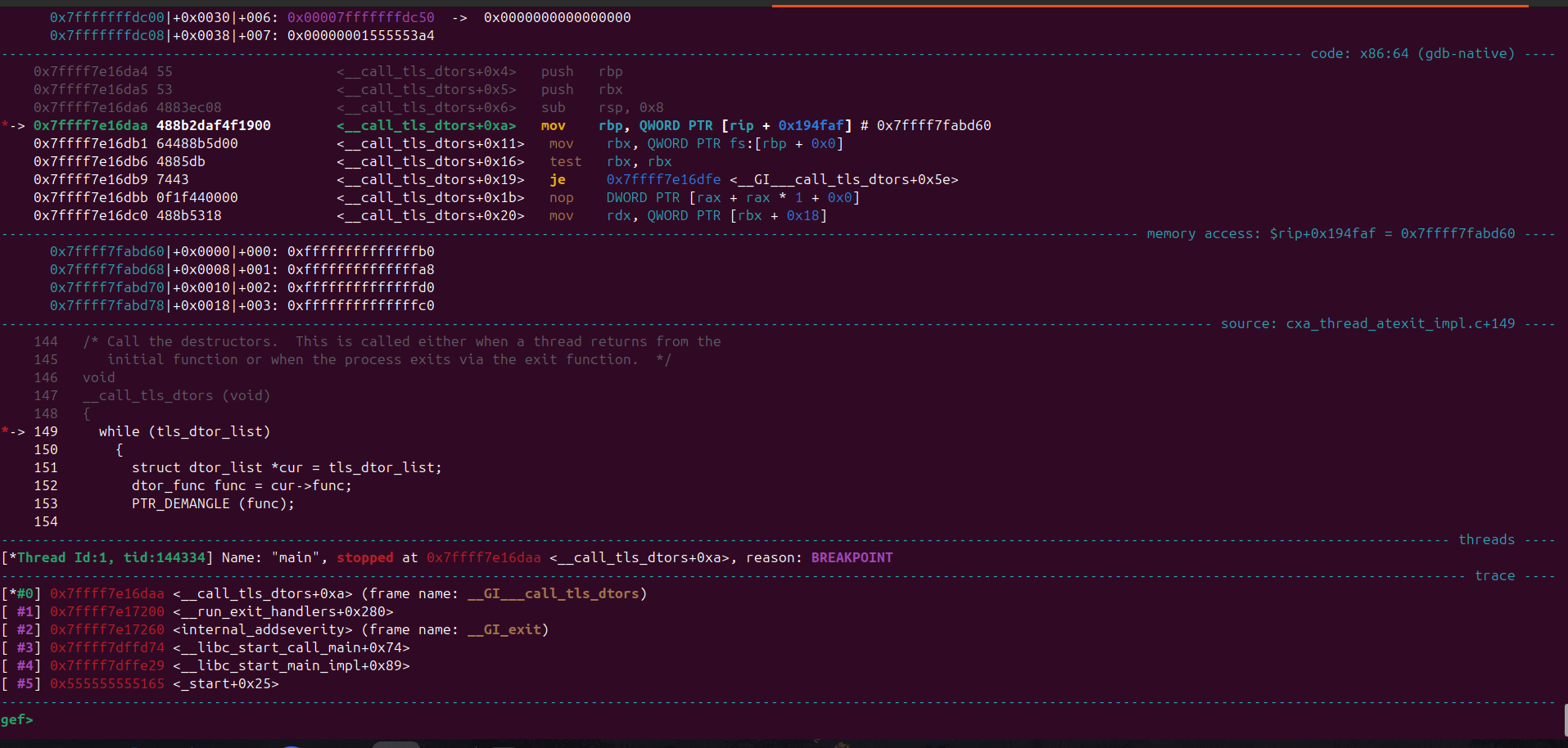The image size is (1568, 748).
Task: Click the gef> prompt input line
Action: coord(49,719)
